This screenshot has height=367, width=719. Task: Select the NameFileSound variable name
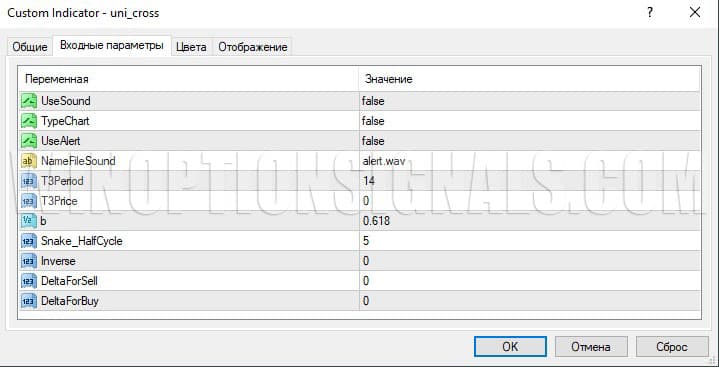tap(78, 161)
